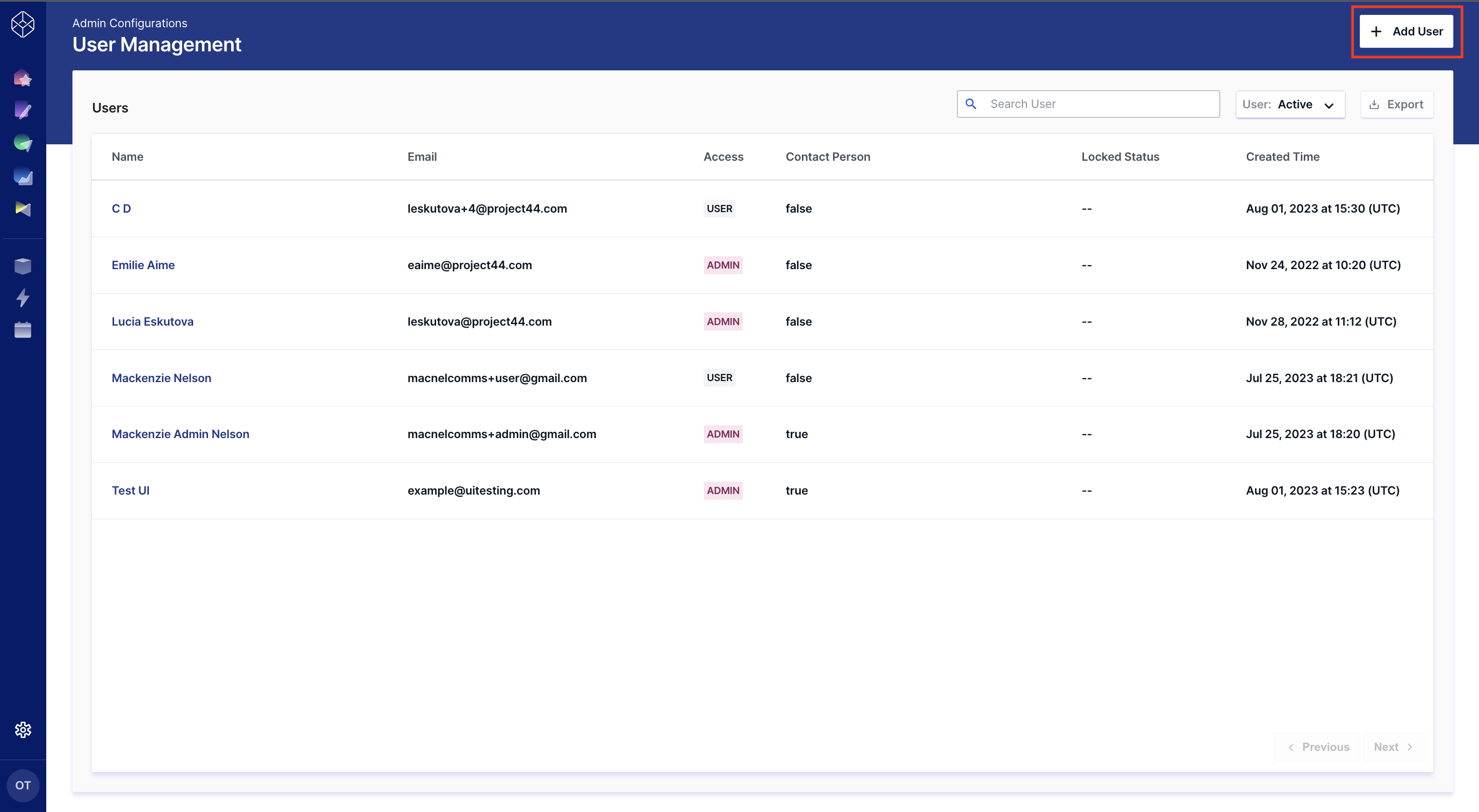Viewport: 1479px width, 812px height.
Task: Open the User Active filter dropdown
Action: pos(1290,104)
